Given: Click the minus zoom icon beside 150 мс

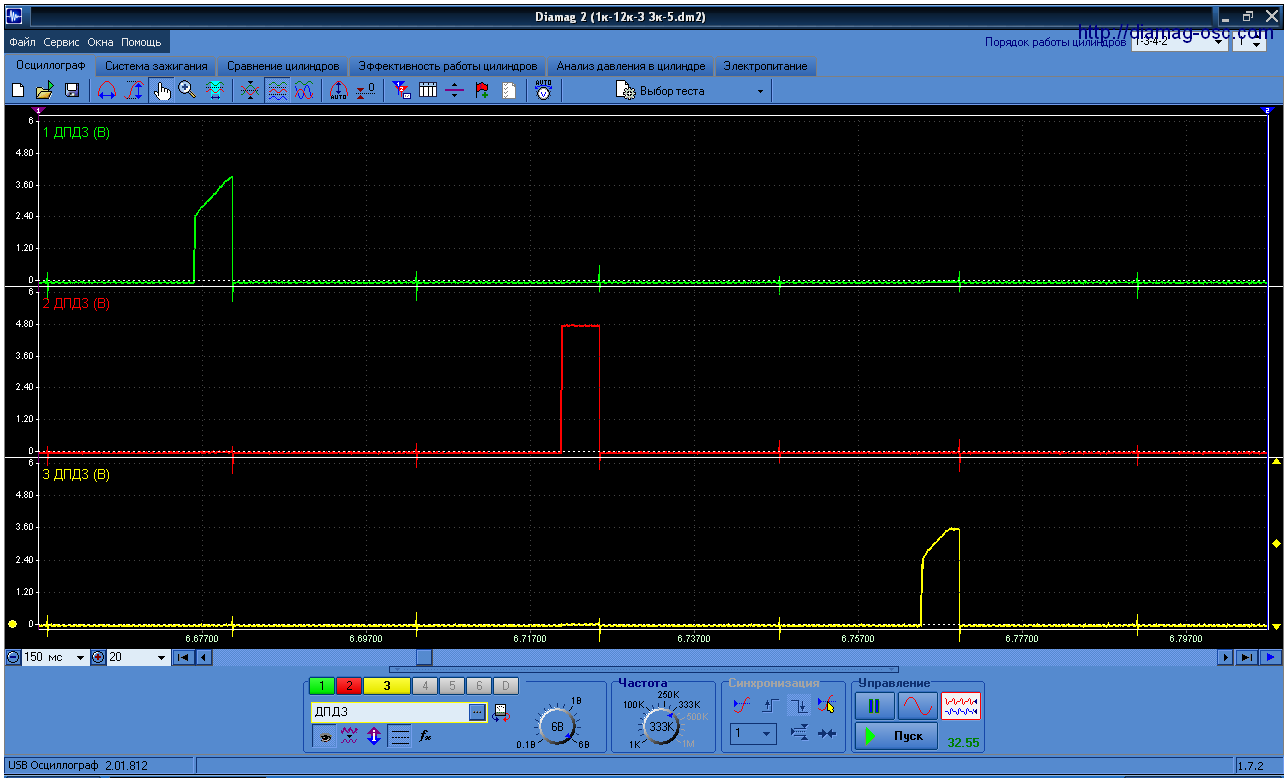Looking at the screenshot, I should pos(12,657).
